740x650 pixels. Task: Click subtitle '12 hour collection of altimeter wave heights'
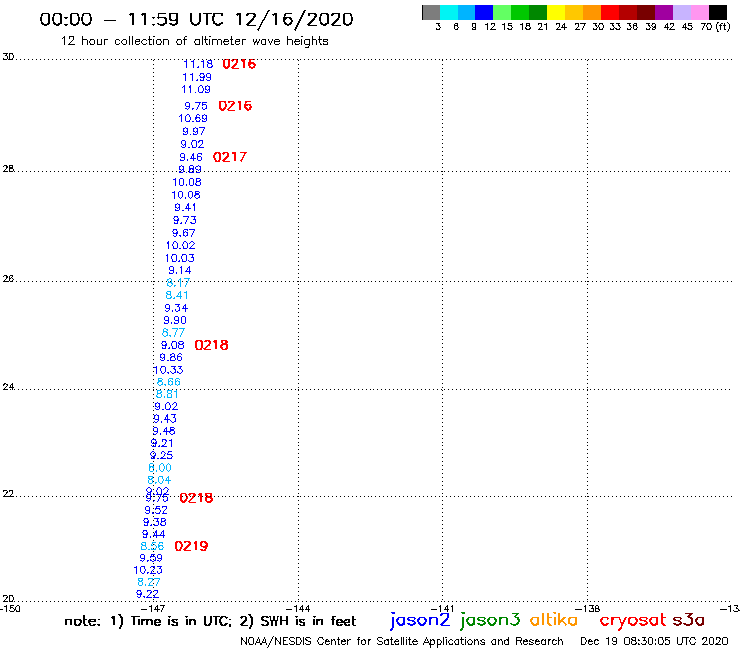click(x=194, y=41)
